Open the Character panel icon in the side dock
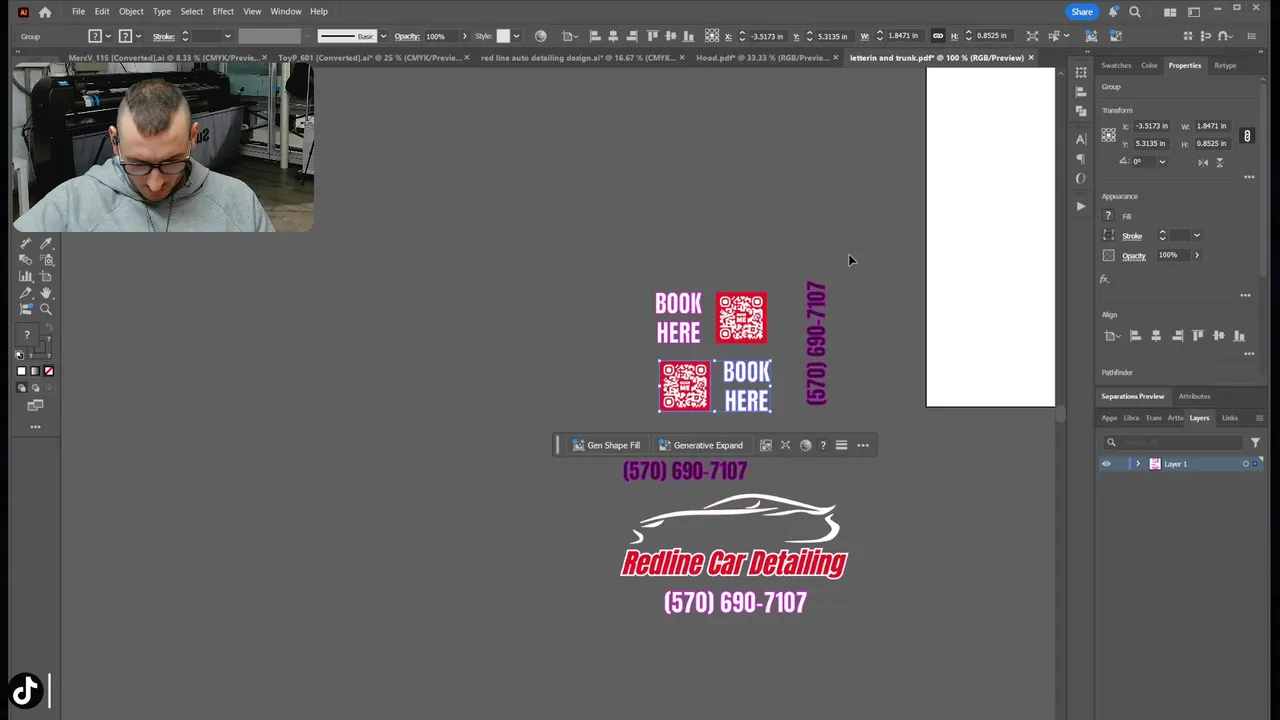This screenshot has height=720, width=1280. [1081, 139]
